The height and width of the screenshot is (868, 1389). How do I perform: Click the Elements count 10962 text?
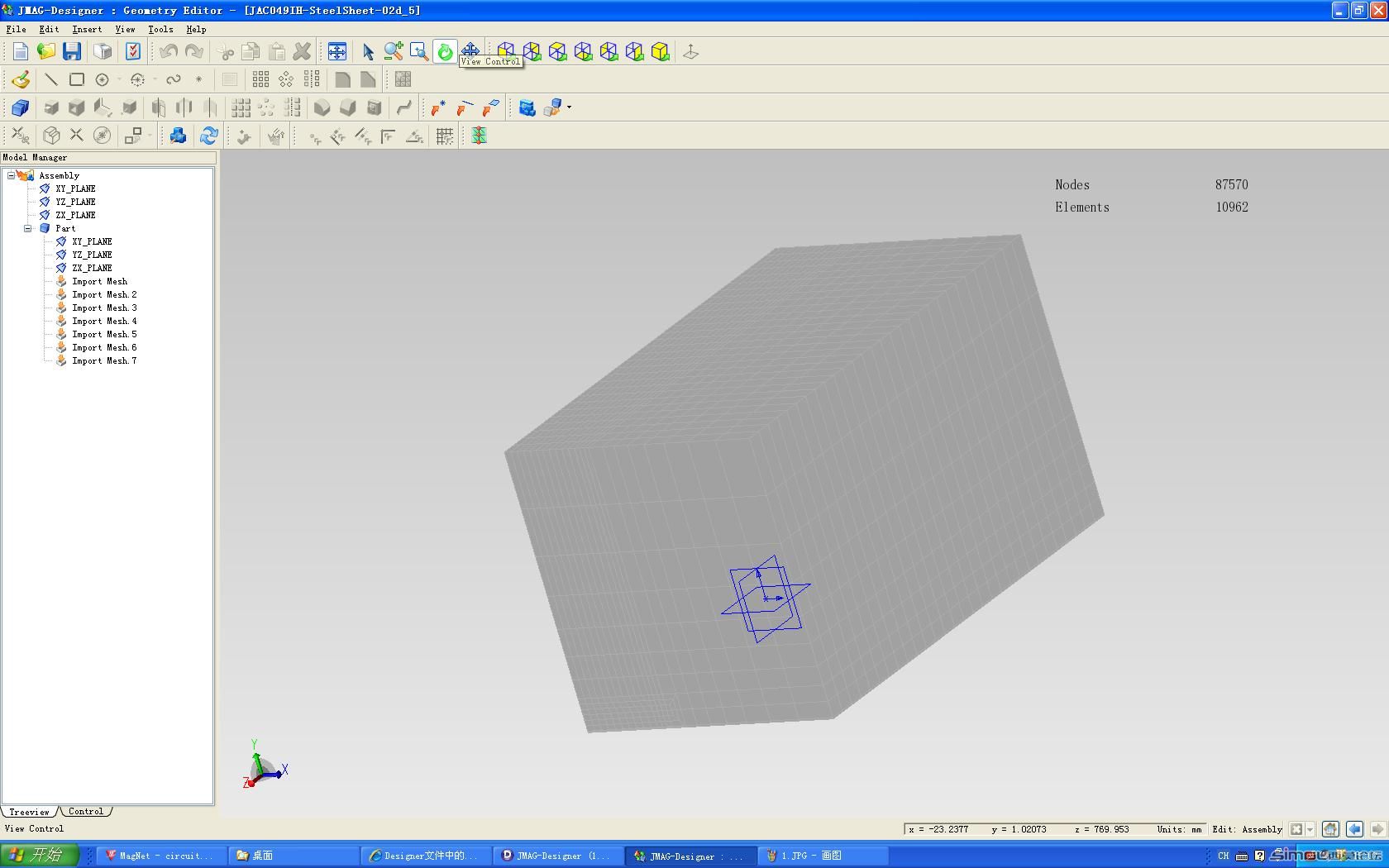coord(1232,207)
